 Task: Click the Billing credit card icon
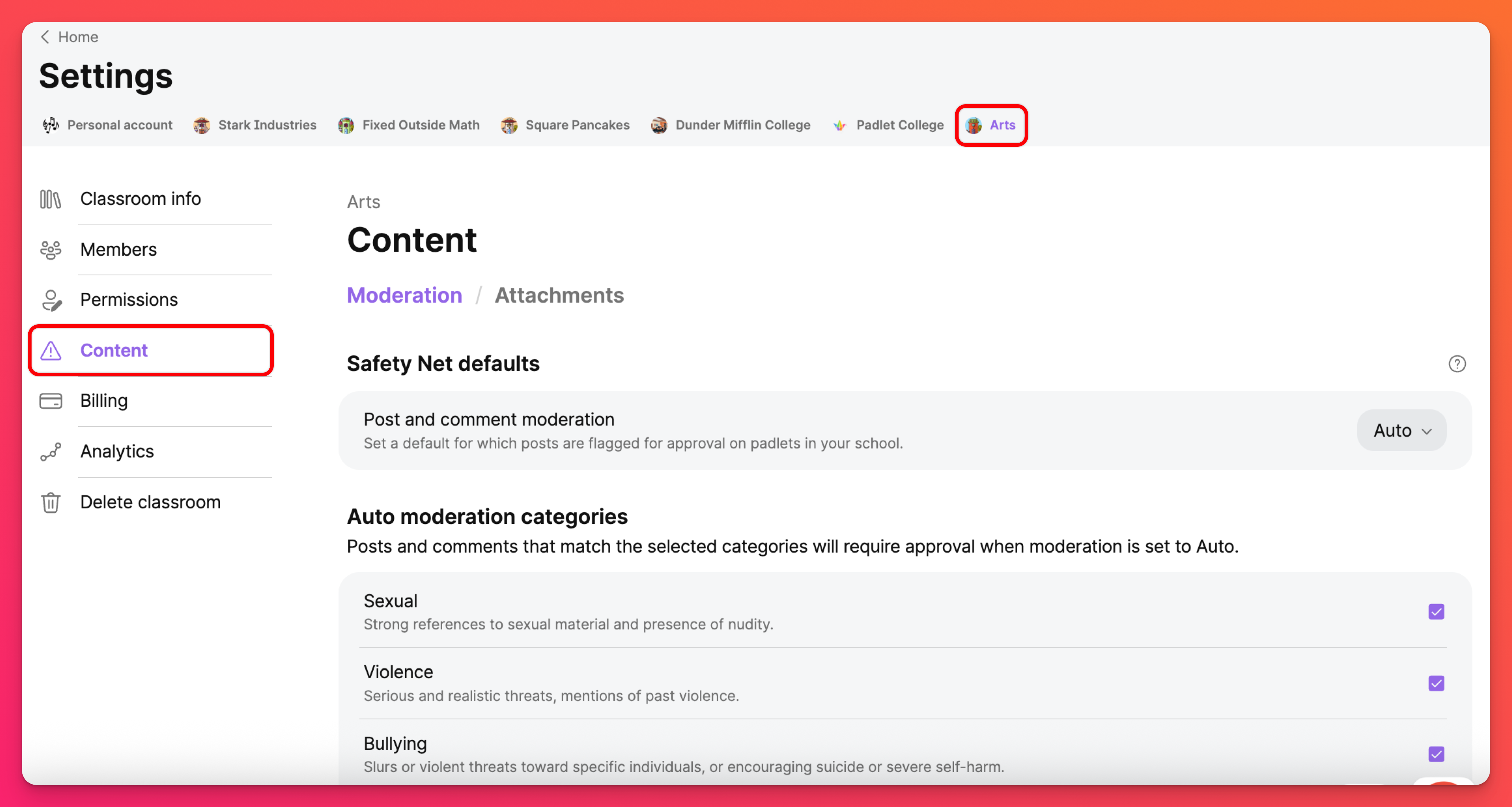[x=51, y=401]
